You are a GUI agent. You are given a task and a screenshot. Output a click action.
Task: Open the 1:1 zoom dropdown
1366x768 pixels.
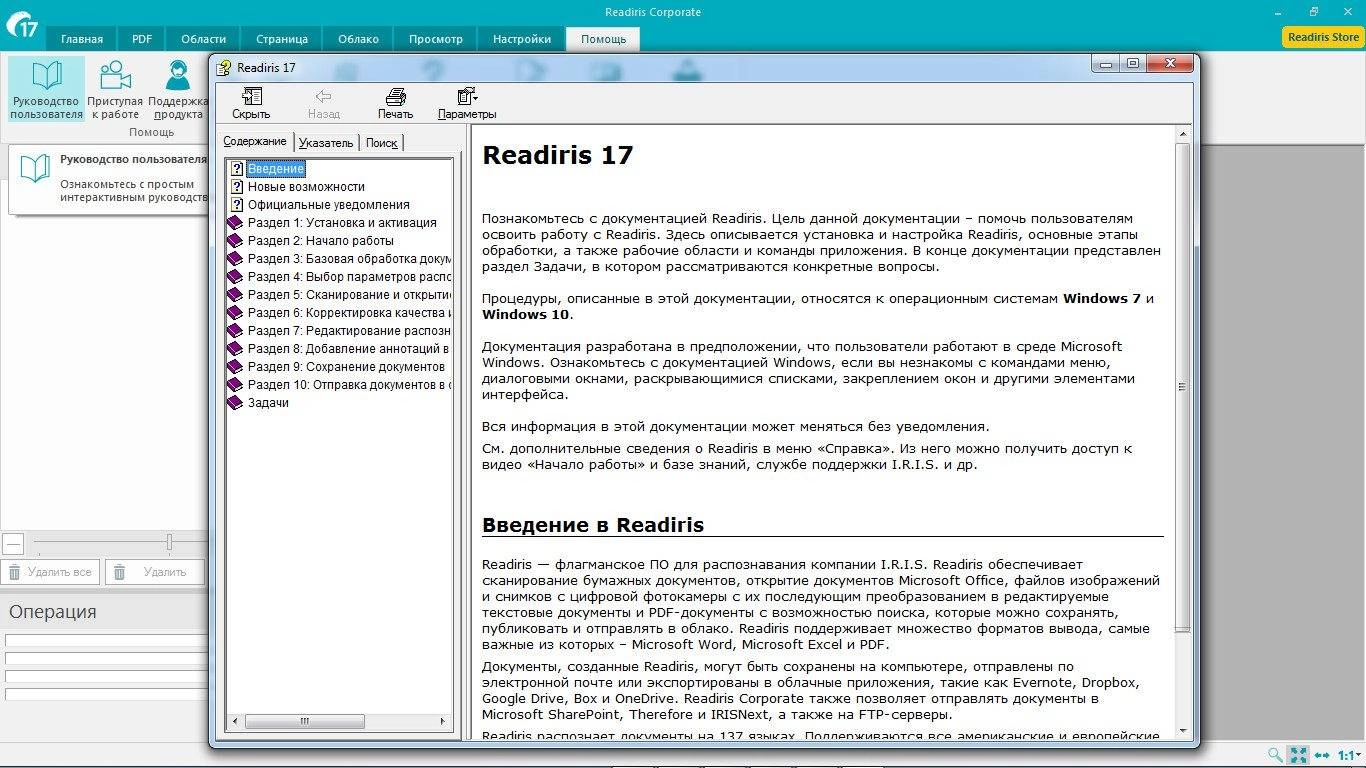(x=1349, y=755)
